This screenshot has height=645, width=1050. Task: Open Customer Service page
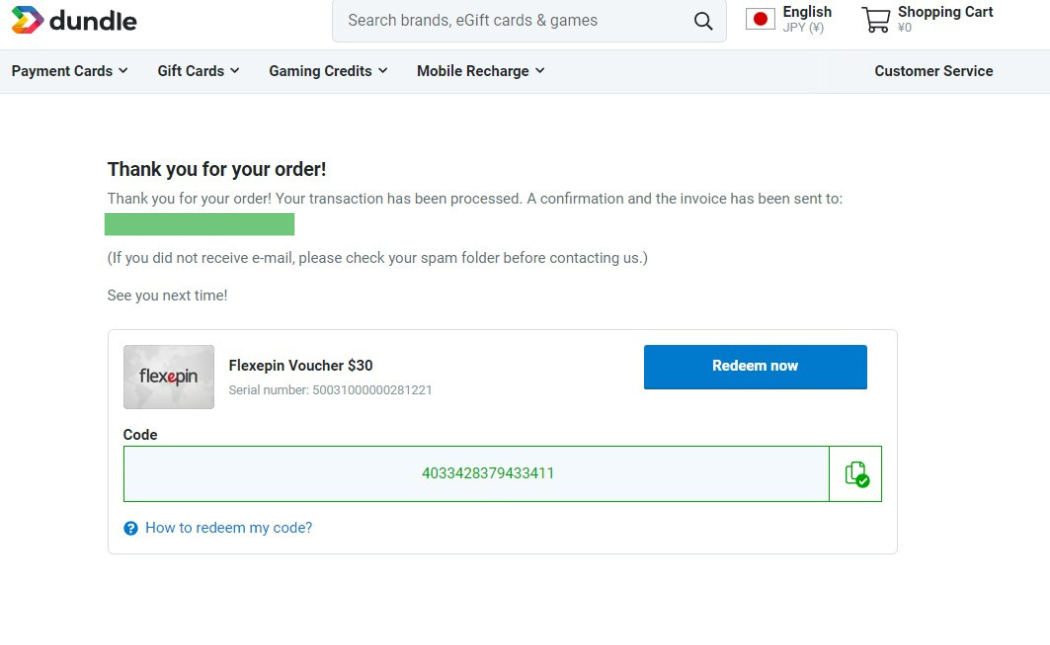[x=933, y=71]
